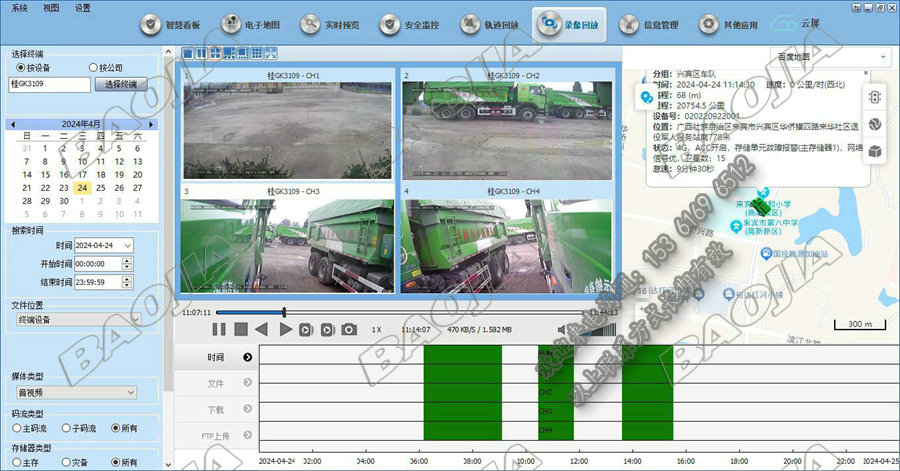Open the 媒体类型 音视频 dropdown

coord(75,393)
